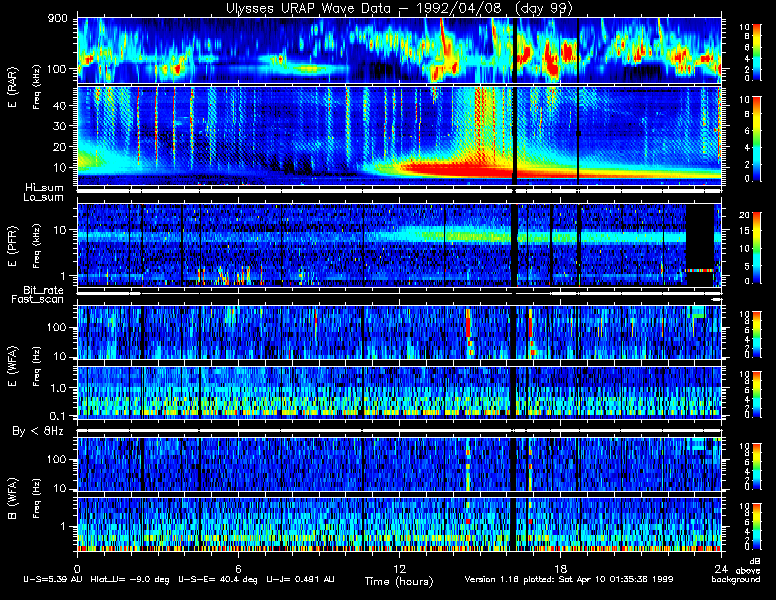The image size is (776, 600).
Task: Select the 'Hi_sum' status label
Action: pos(45,188)
